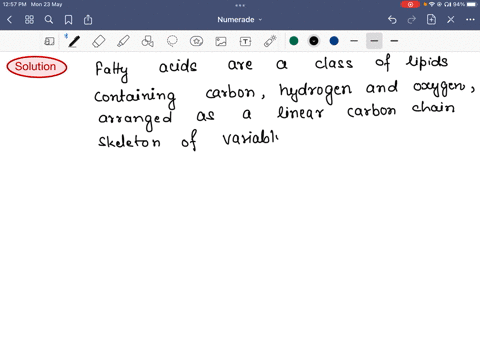The height and width of the screenshot is (360, 480).
Task: Tap the red Solution label
Action: (37, 67)
